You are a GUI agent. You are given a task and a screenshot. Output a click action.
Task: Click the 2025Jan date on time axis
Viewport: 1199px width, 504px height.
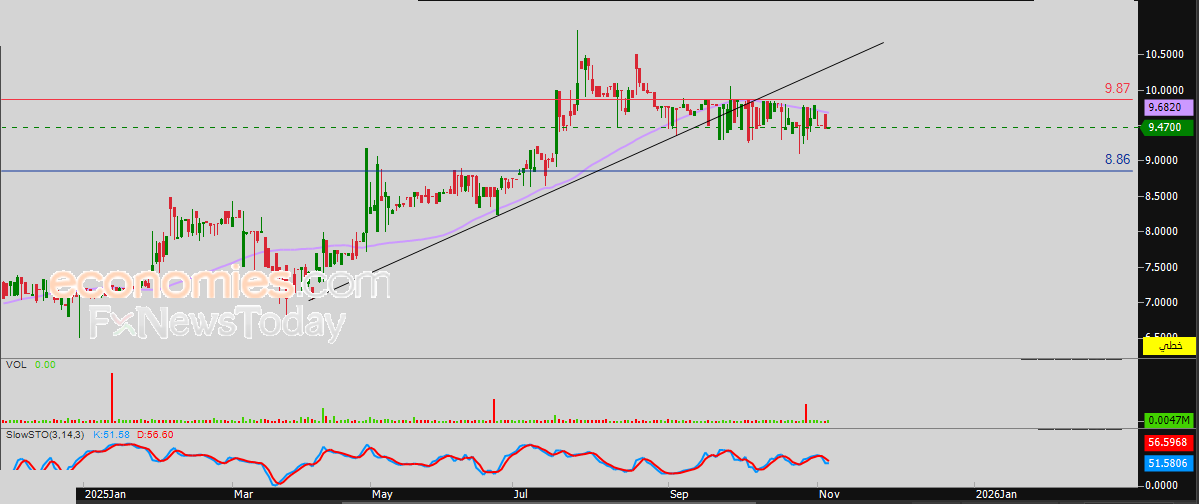tap(106, 495)
